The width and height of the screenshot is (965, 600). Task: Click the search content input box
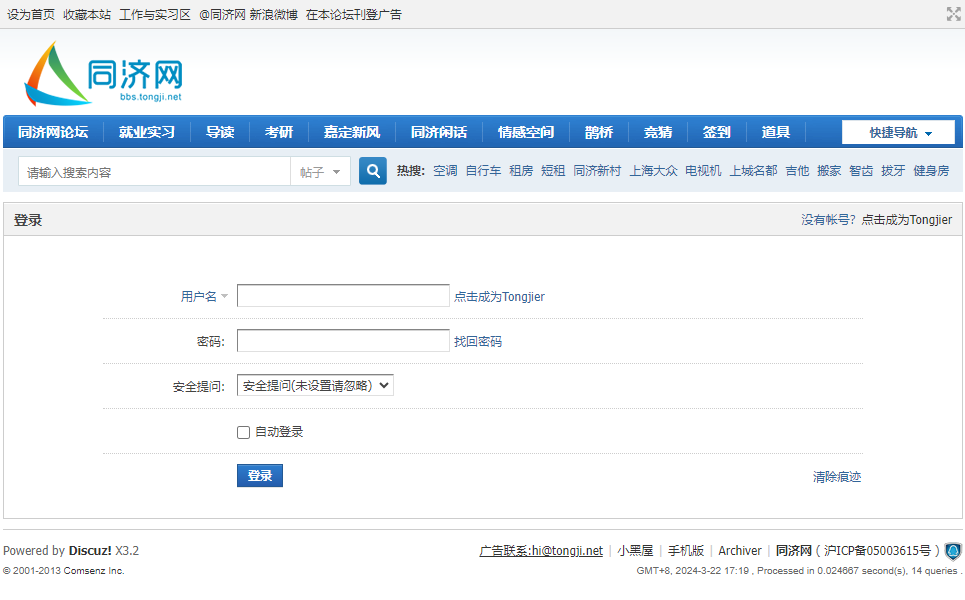point(154,172)
